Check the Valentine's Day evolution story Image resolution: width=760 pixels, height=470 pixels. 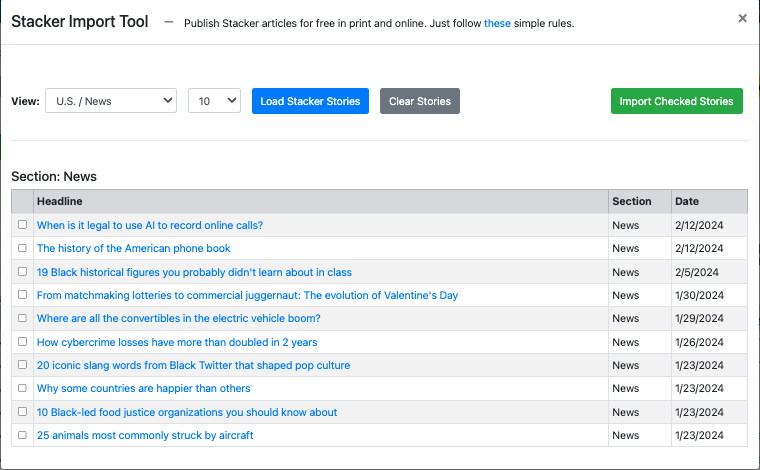[22, 294]
